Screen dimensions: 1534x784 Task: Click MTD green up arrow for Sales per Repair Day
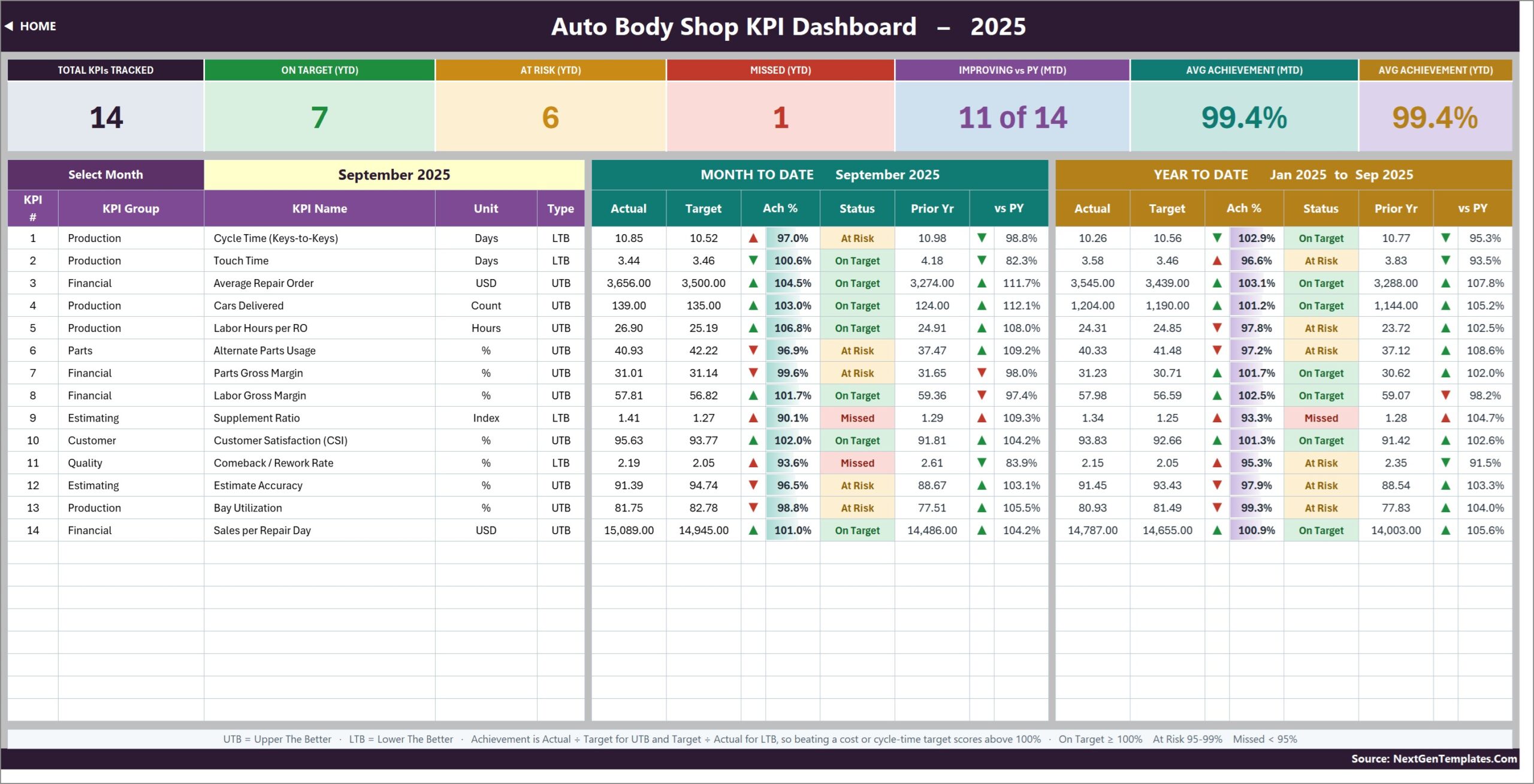[x=753, y=530]
